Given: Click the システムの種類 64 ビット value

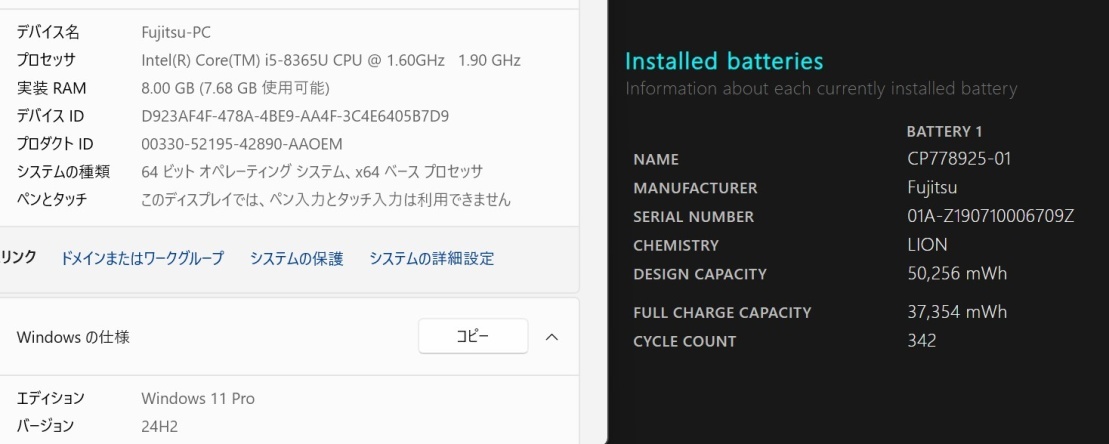Looking at the screenshot, I should tap(312, 172).
